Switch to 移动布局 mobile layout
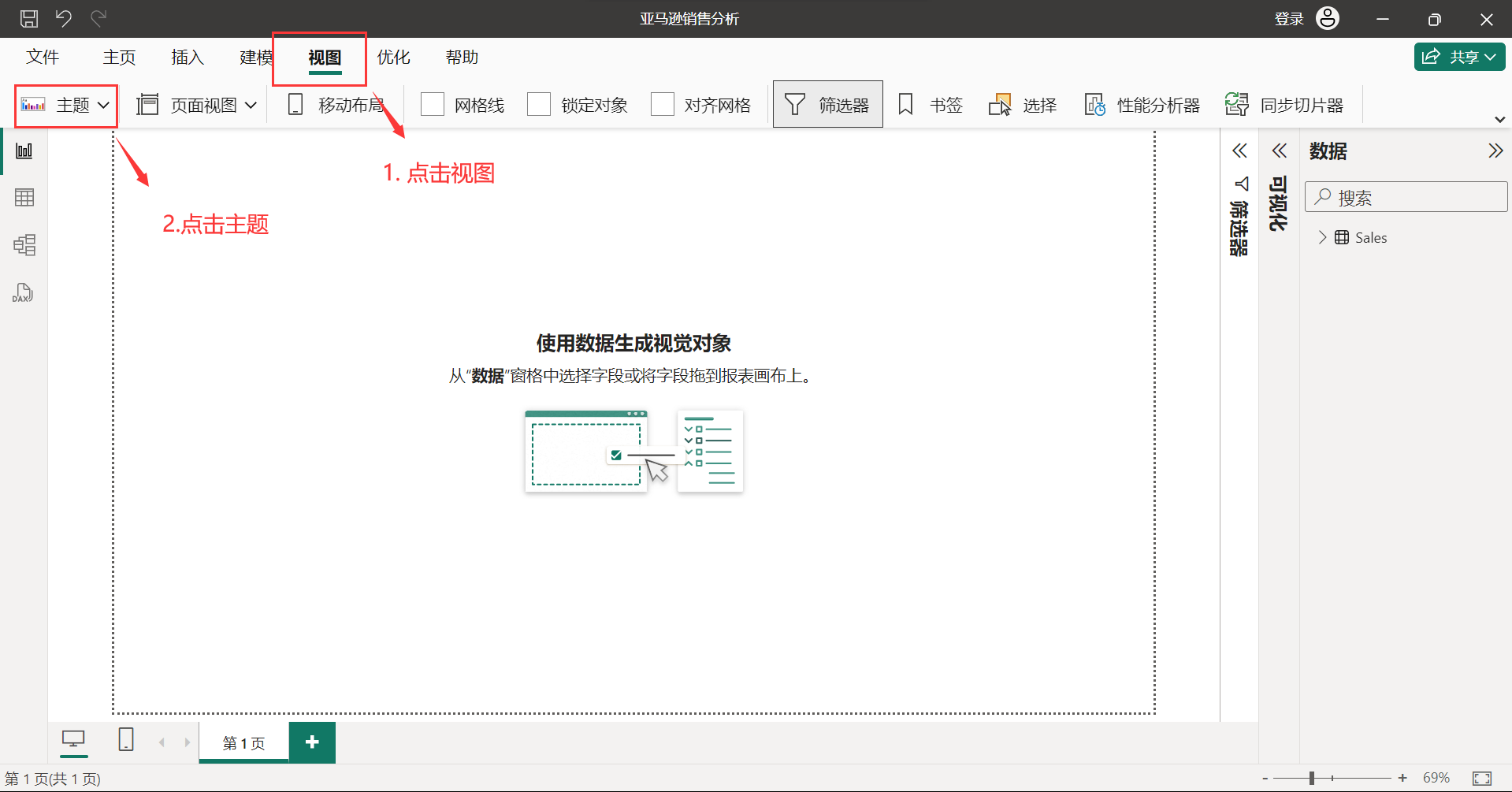 pos(336,105)
